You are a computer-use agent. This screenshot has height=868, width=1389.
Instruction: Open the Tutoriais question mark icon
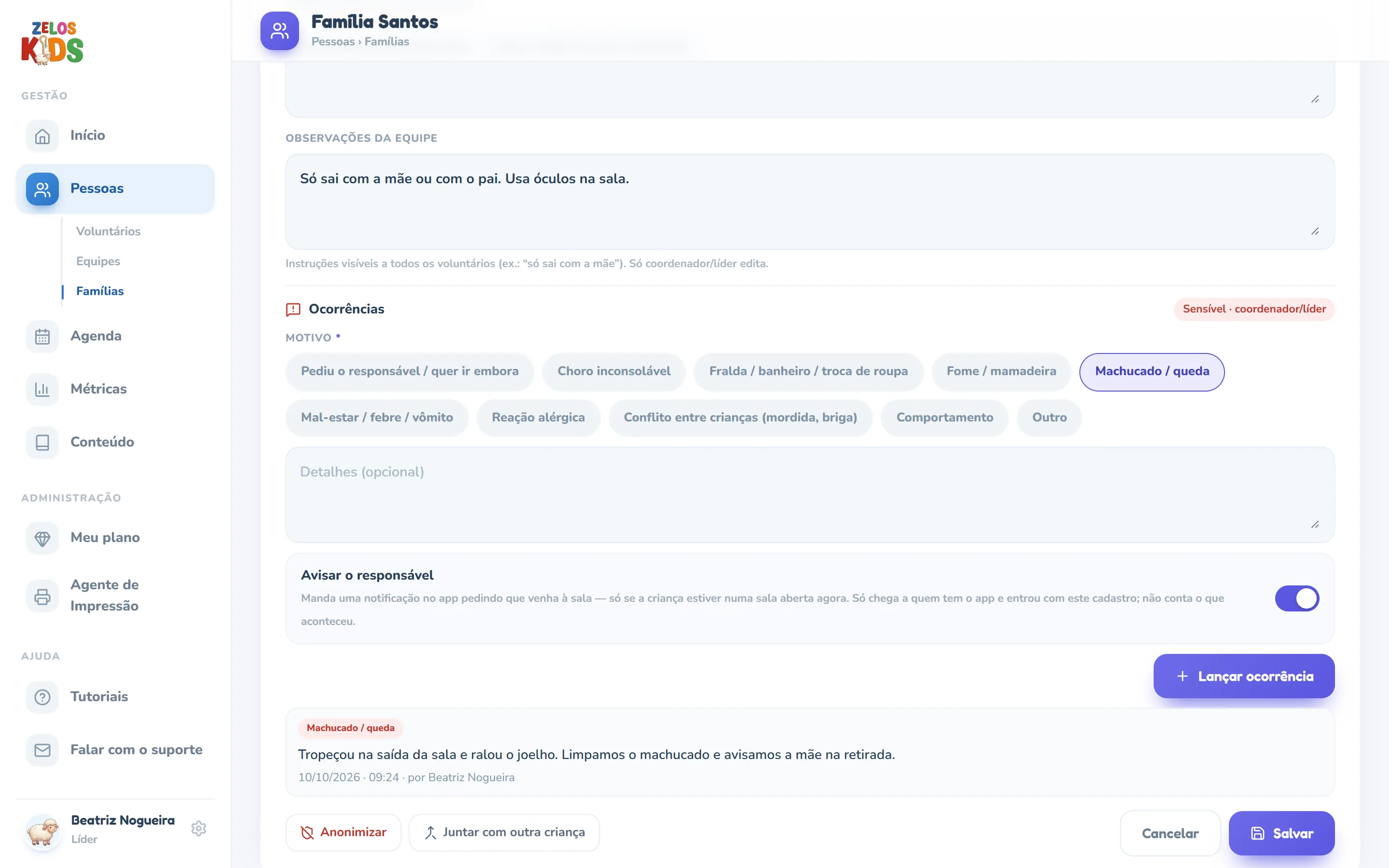tap(42, 697)
